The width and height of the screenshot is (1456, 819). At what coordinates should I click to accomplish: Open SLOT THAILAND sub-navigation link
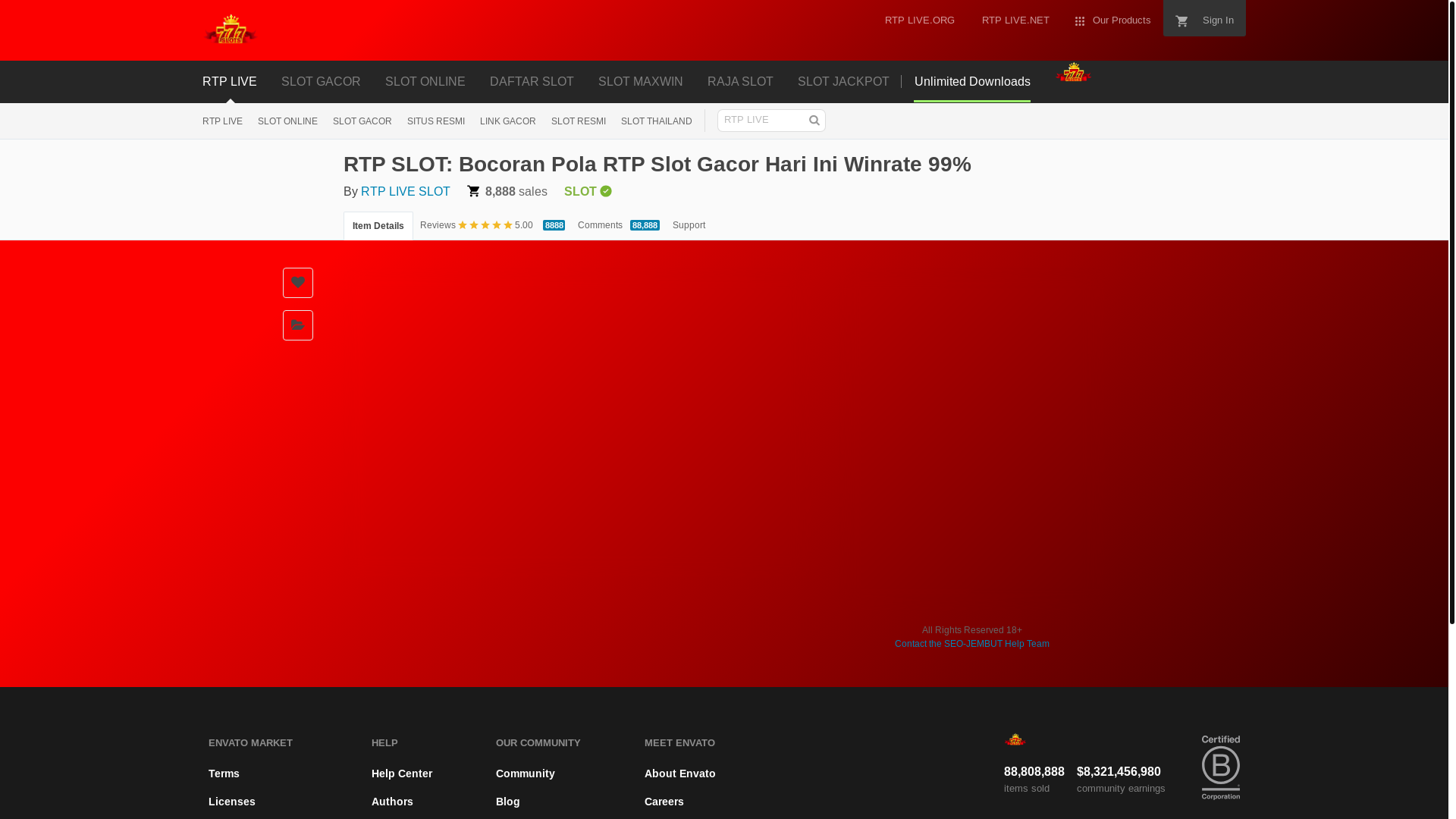coord(656,121)
